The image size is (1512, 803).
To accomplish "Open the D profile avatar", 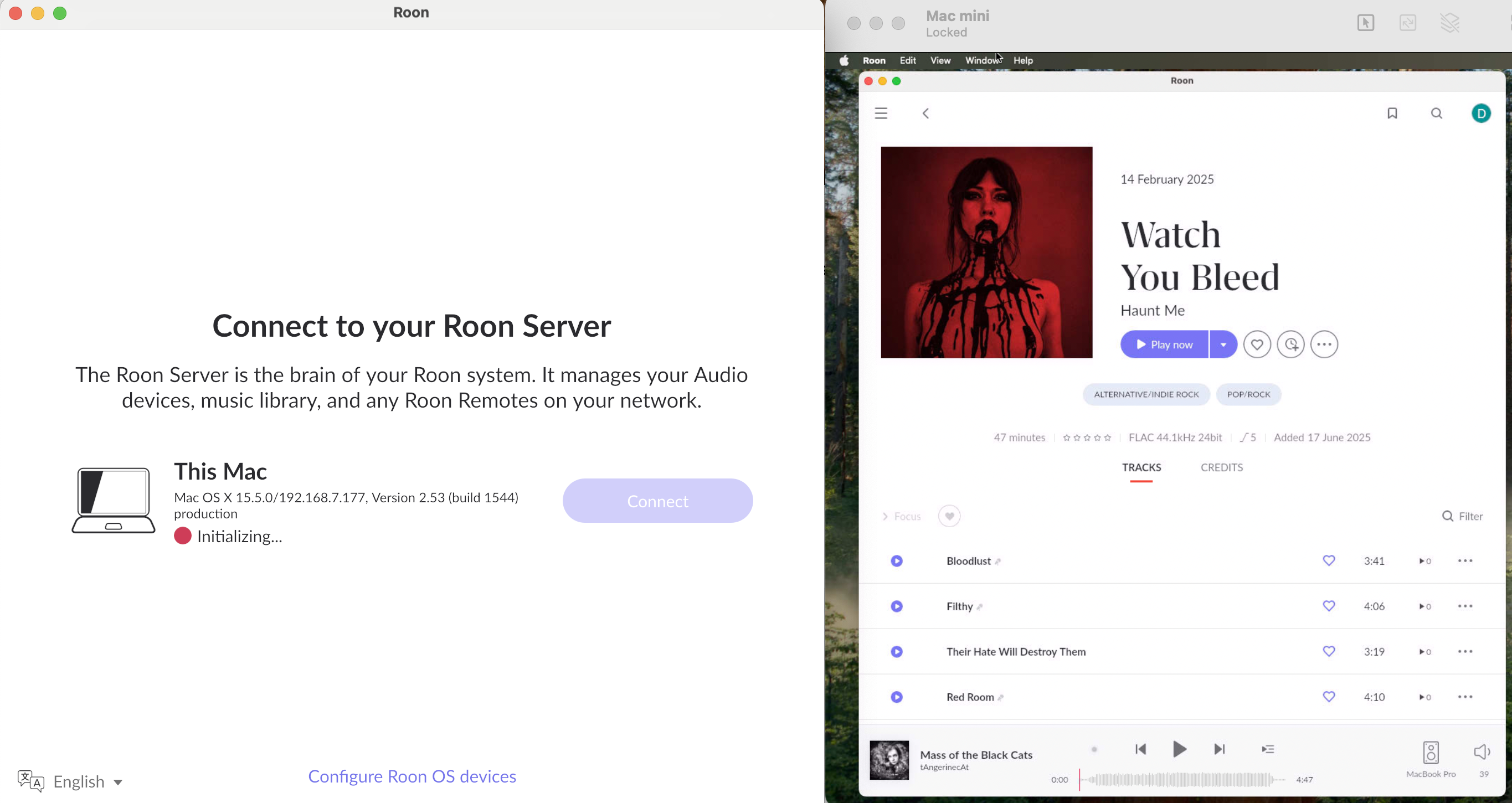I will pos(1480,114).
